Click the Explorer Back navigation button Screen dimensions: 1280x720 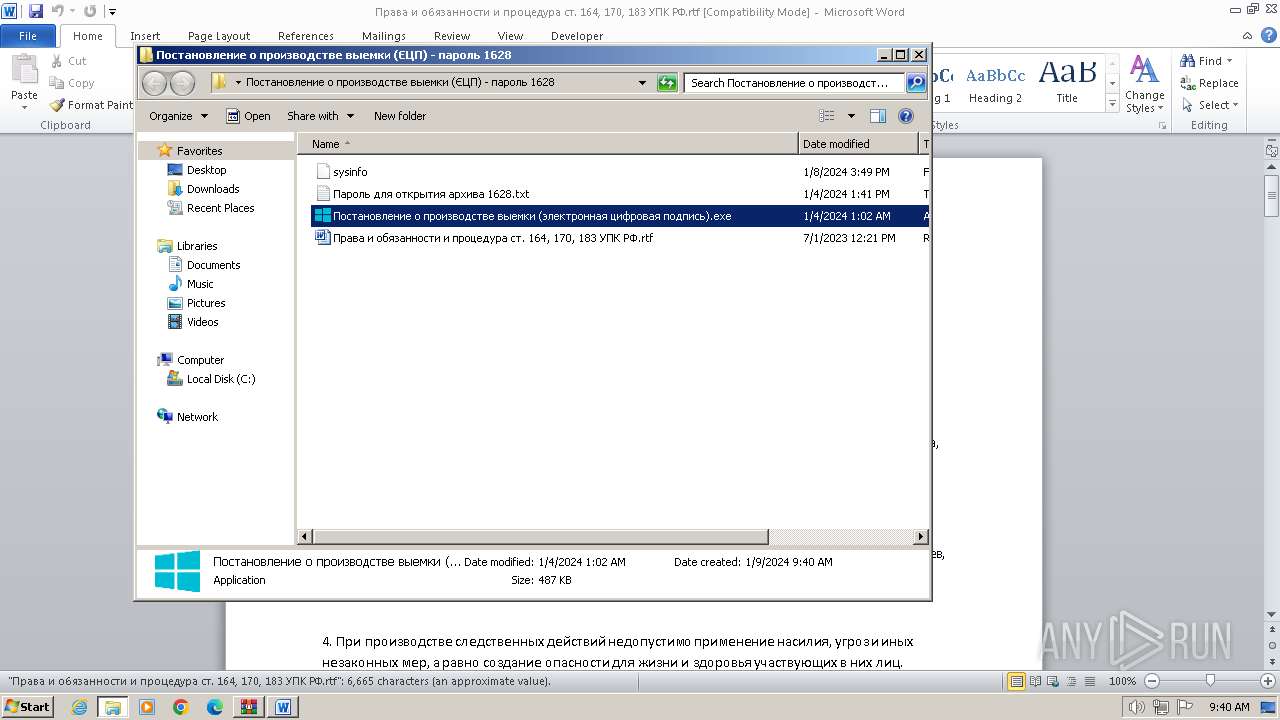pyautogui.click(x=155, y=83)
